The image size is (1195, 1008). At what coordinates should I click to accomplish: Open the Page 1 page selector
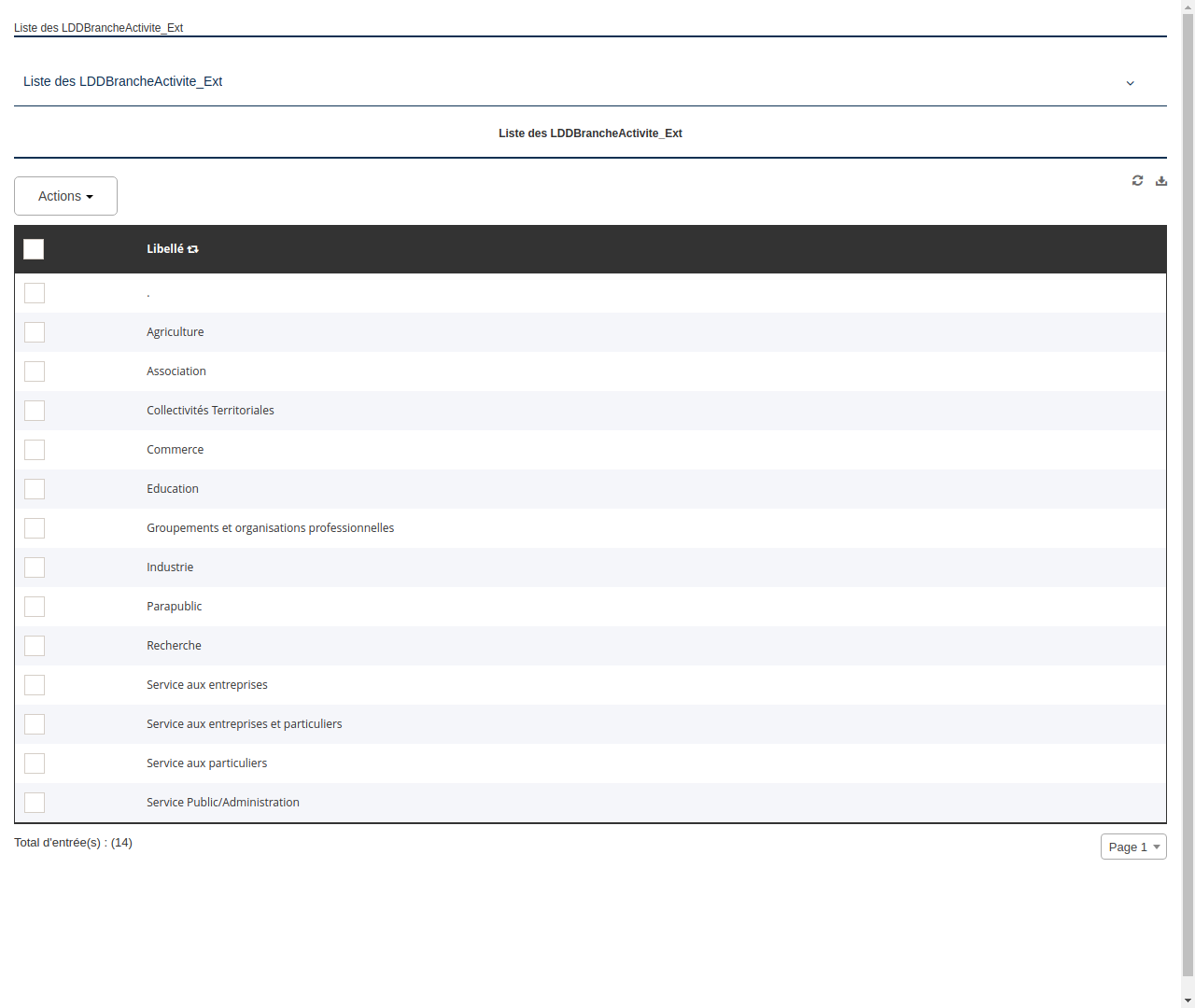(1132, 847)
